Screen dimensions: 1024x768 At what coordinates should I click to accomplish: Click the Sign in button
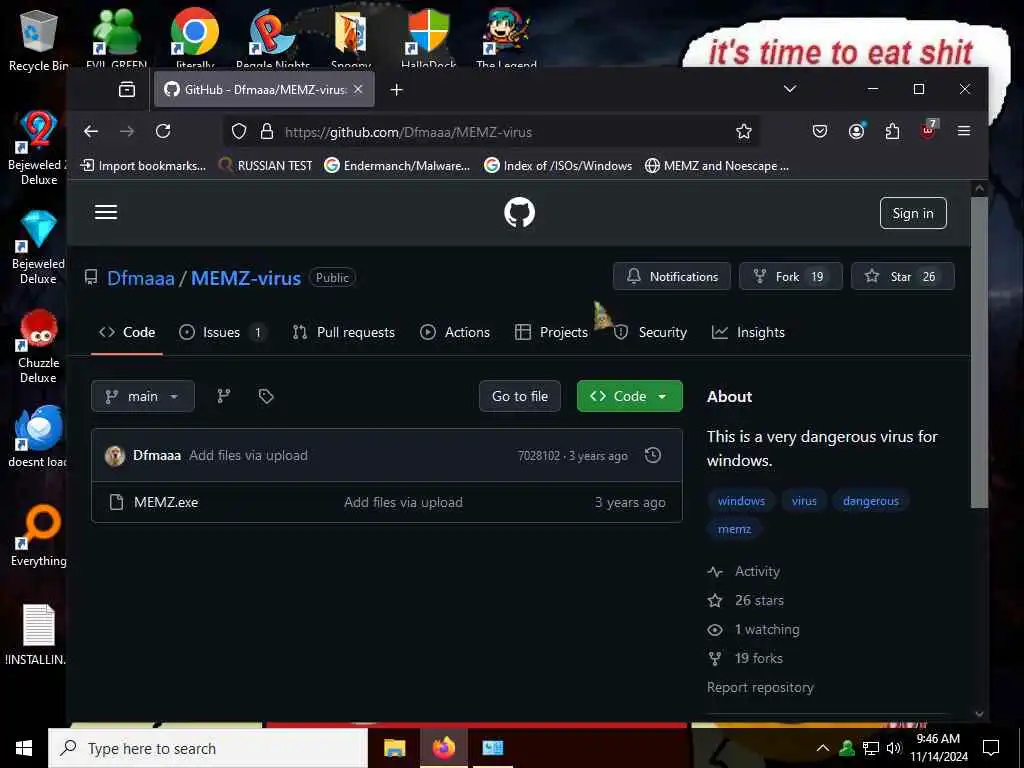pos(913,213)
